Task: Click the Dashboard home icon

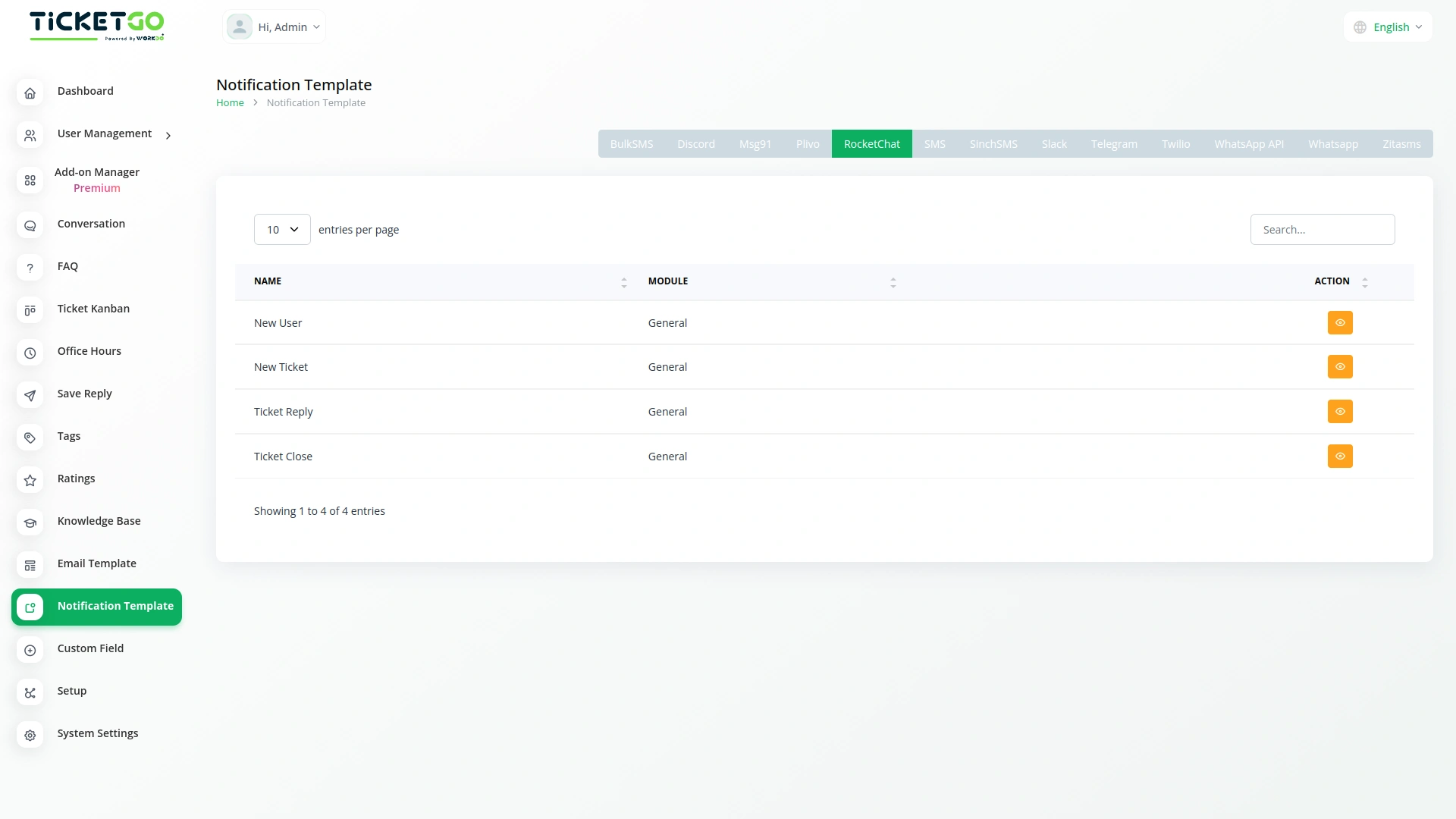Action: tap(30, 93)
